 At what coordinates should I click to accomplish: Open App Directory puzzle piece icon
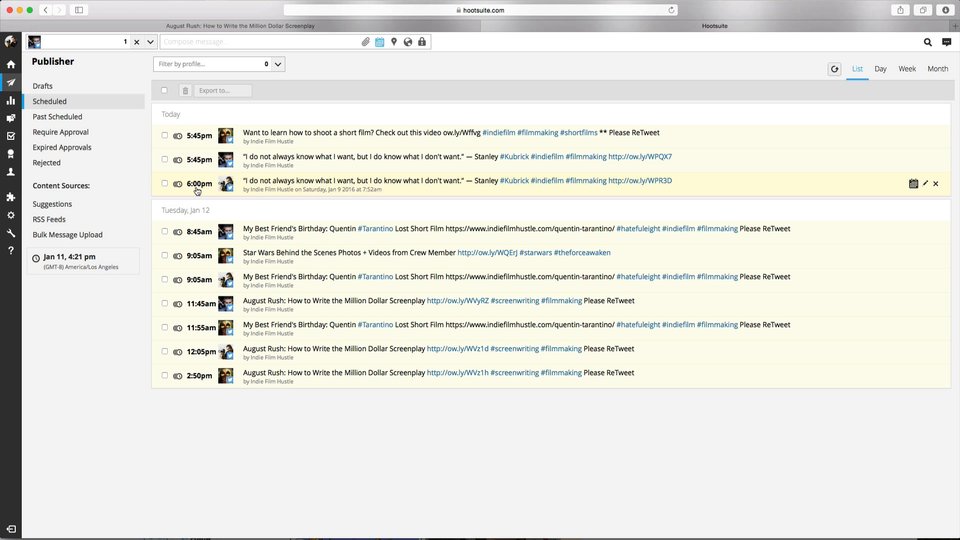pos(10,197)
